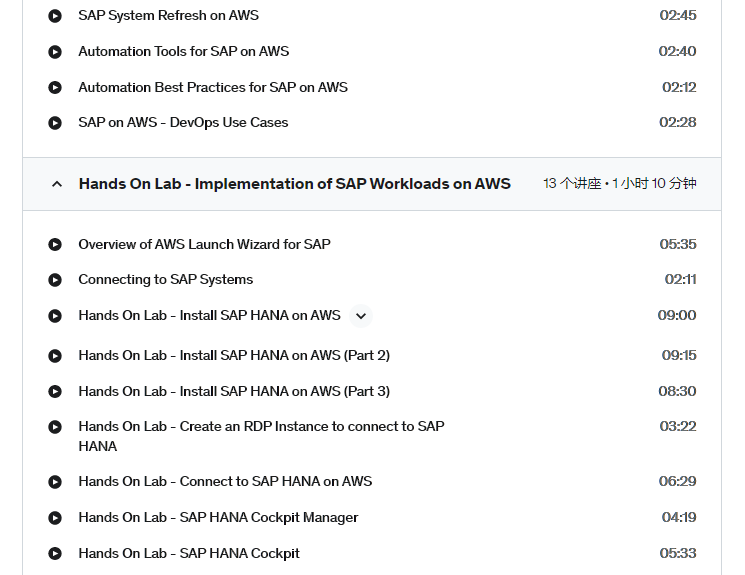This screenshot has width=745, height=575.
Task: Open lecture Overview of AWS Launch Wizard for SAP
Action: pyautogui.click(x=204, y=244)
